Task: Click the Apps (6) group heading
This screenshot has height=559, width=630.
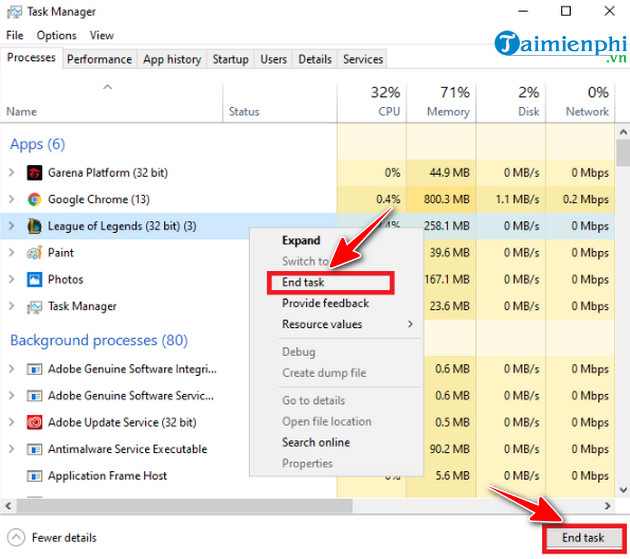Action: 37,144
